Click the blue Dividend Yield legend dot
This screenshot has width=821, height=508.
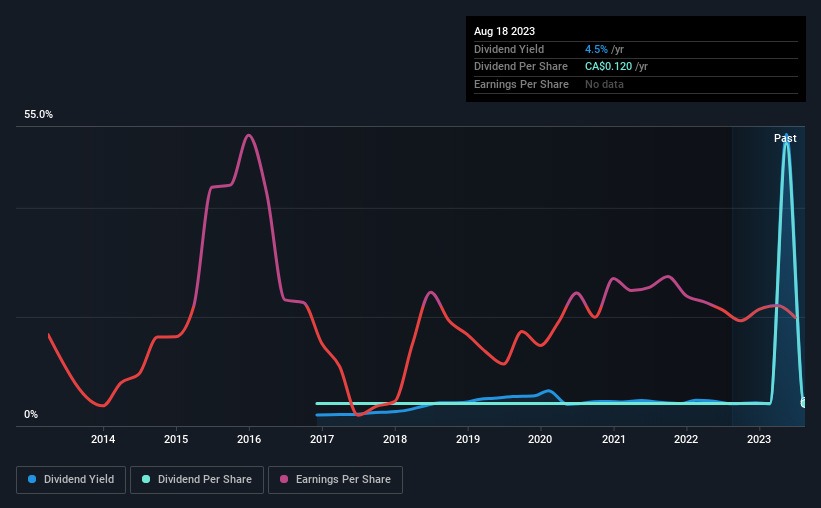(32, 479)
